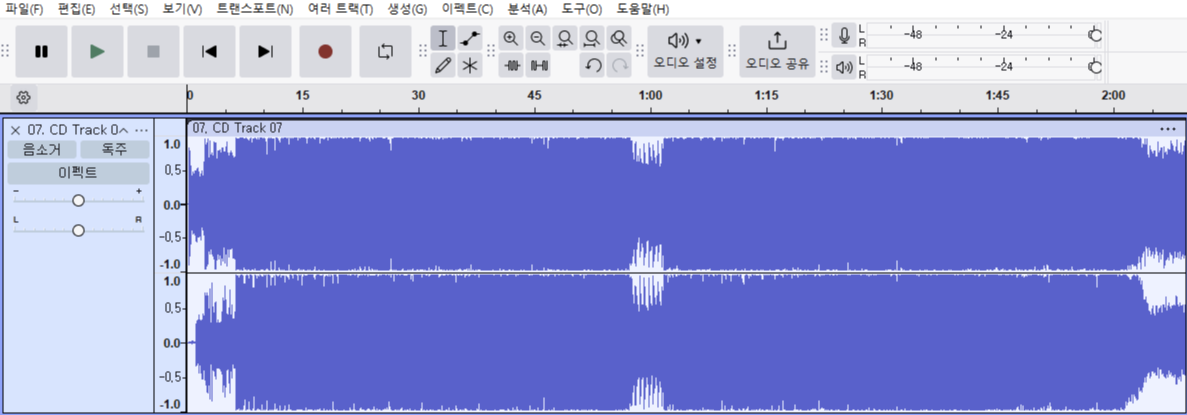Open the 분석(A) menu
1187x415 pixels.
tap(527, 9)
